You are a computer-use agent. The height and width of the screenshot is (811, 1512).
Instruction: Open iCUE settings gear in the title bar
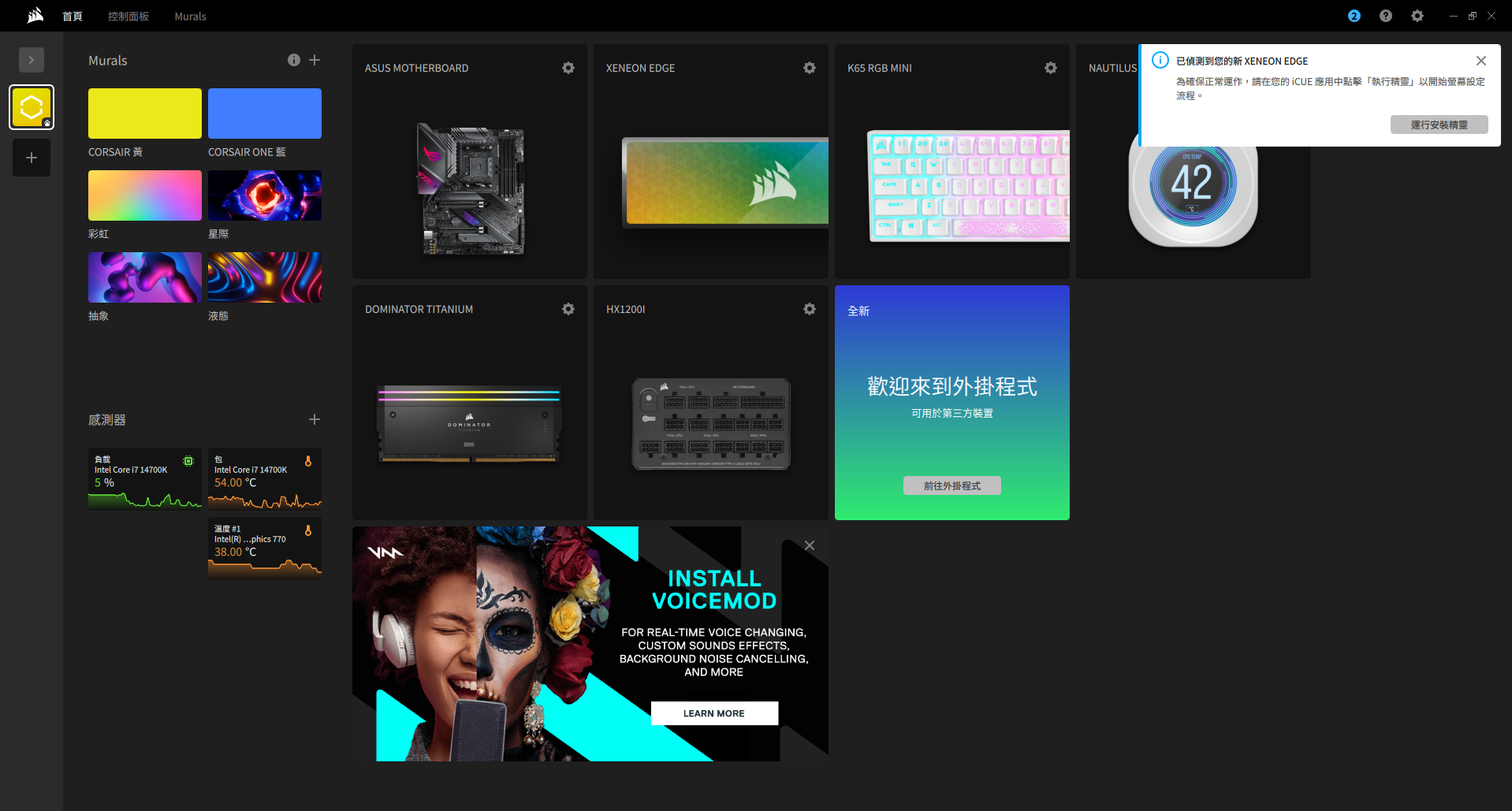pos(1417,16)
